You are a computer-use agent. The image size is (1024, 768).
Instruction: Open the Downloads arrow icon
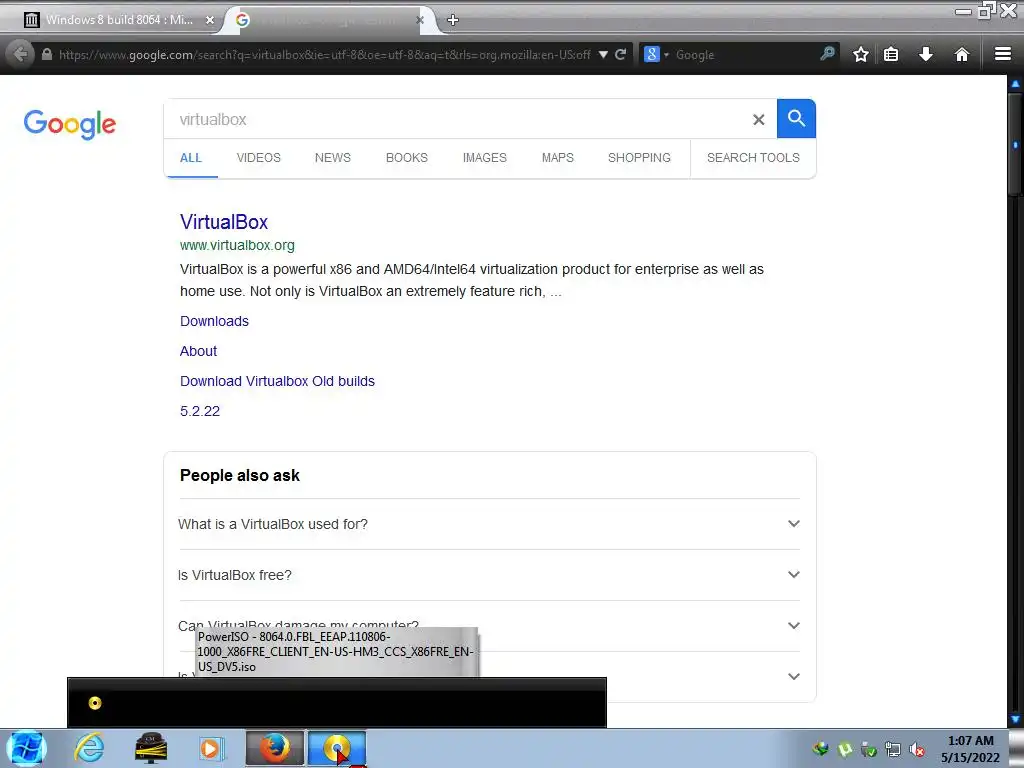pos(925,55)
